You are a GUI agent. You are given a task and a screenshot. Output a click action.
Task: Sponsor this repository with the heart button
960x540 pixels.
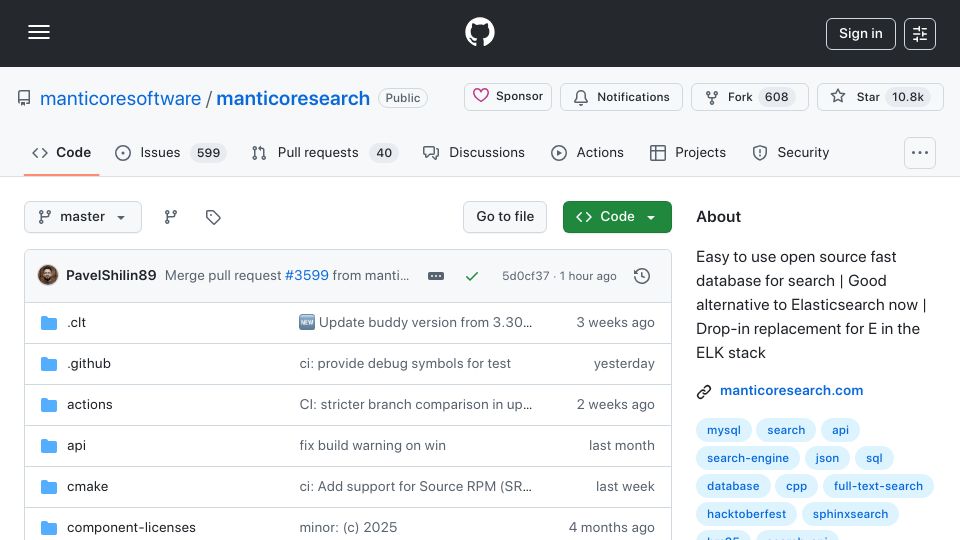(508, 97)
